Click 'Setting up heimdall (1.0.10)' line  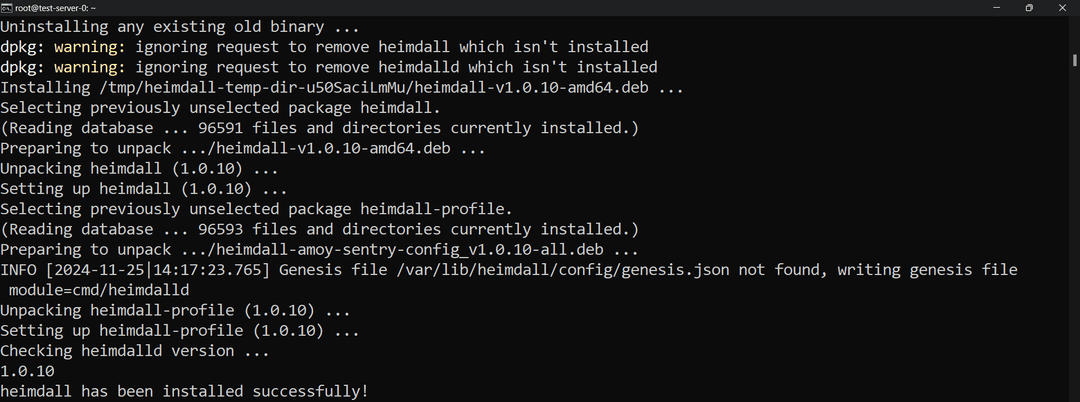pos(143,188)
